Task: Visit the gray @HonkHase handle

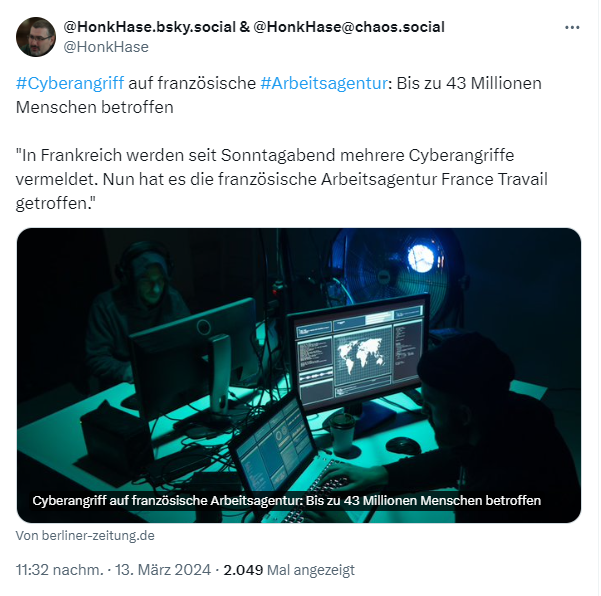Action: pyautogui.click(x=106, y=47)
